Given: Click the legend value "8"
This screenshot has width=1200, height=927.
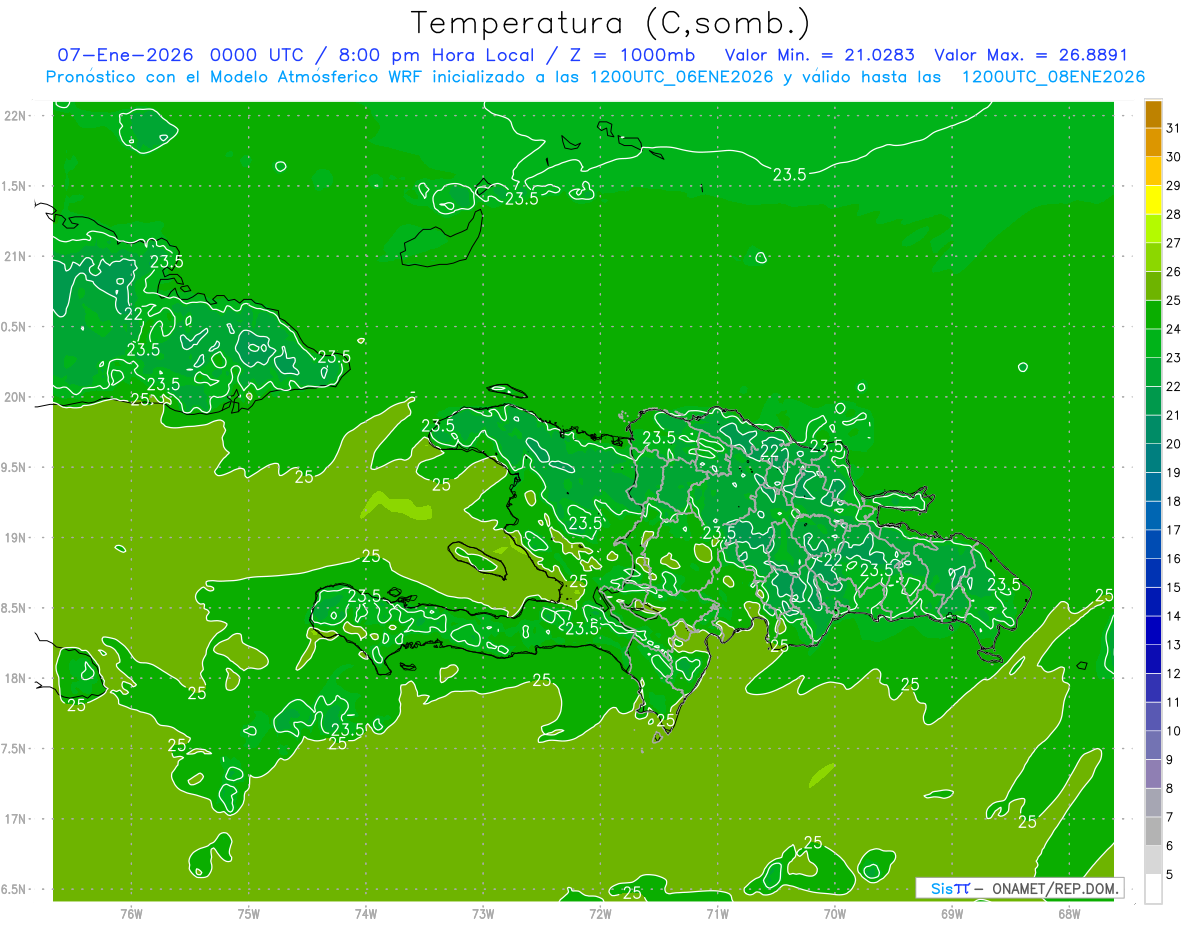Looking at the screenshot, I should [1170, 789].
